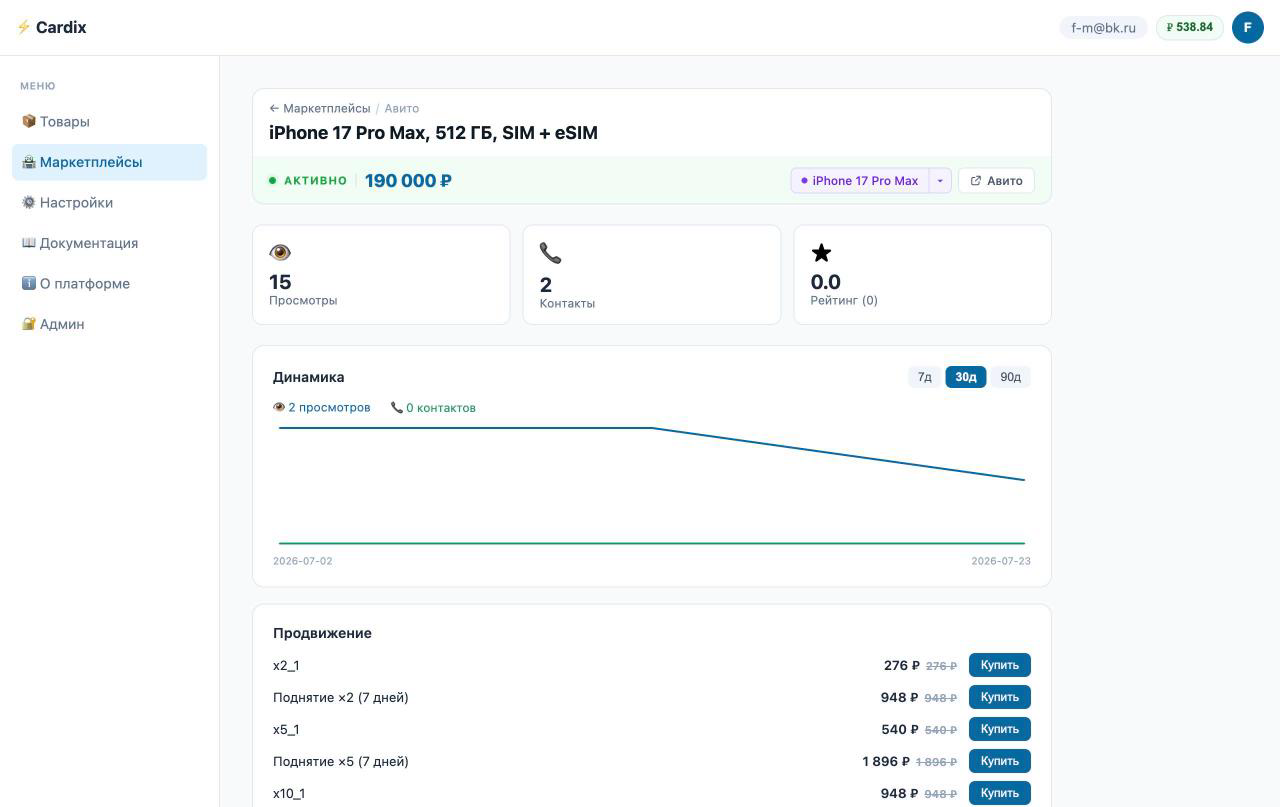Click the lock icon beside Админ
1280x807 pixels.
[x=29, y=324]
